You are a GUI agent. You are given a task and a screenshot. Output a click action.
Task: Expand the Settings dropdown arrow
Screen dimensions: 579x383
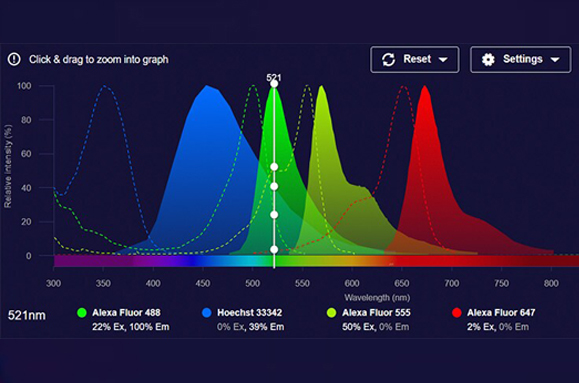tap(555, 59)
